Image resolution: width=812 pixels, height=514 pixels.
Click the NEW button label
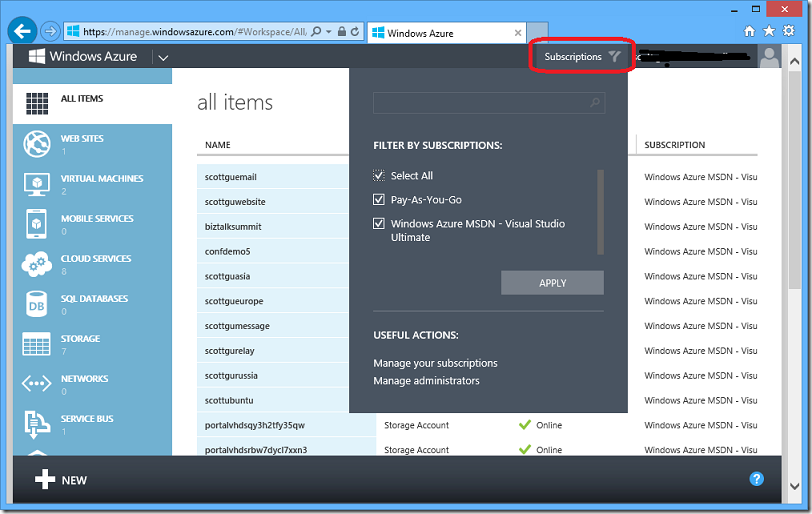coord(74,480)
